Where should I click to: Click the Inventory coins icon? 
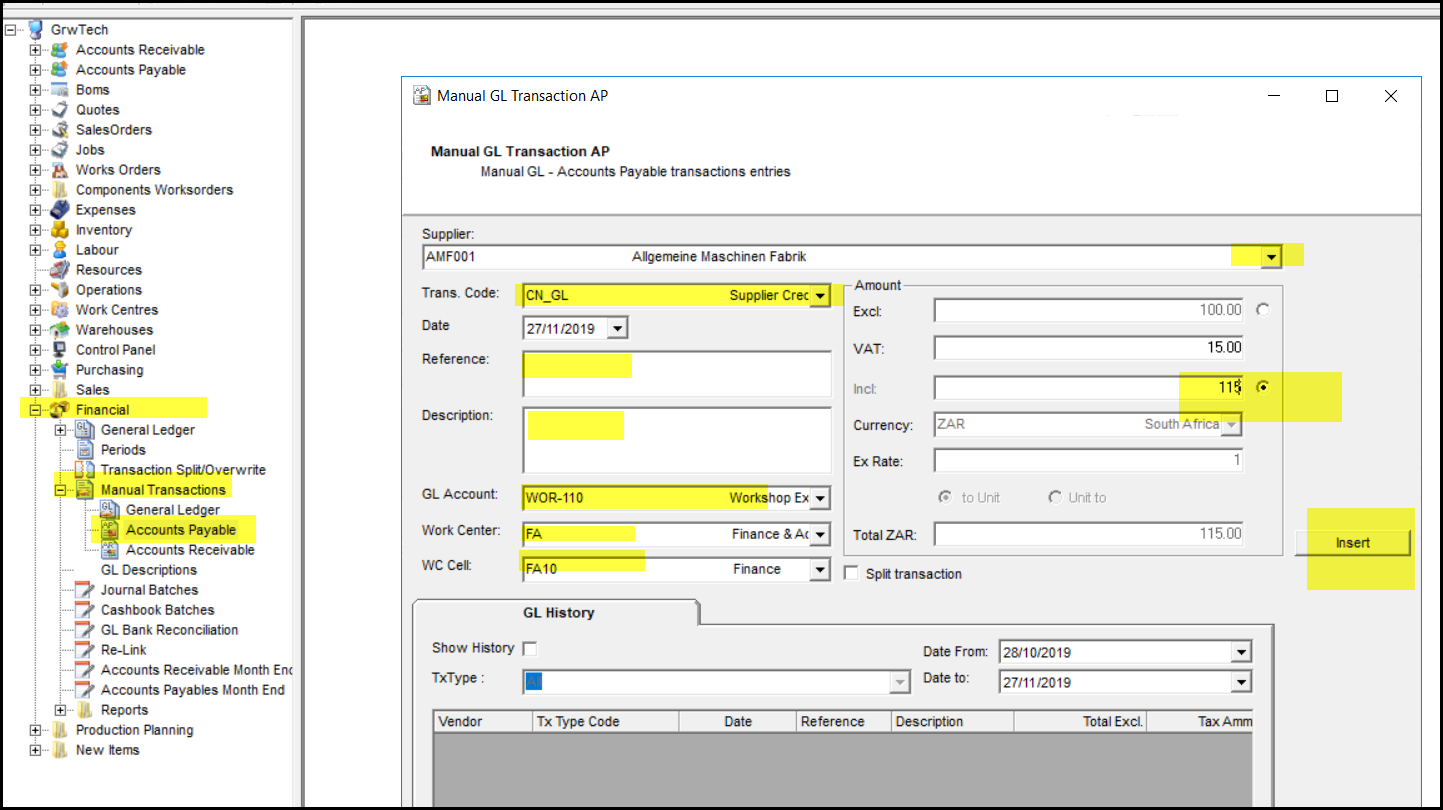[x=60, y=230]
